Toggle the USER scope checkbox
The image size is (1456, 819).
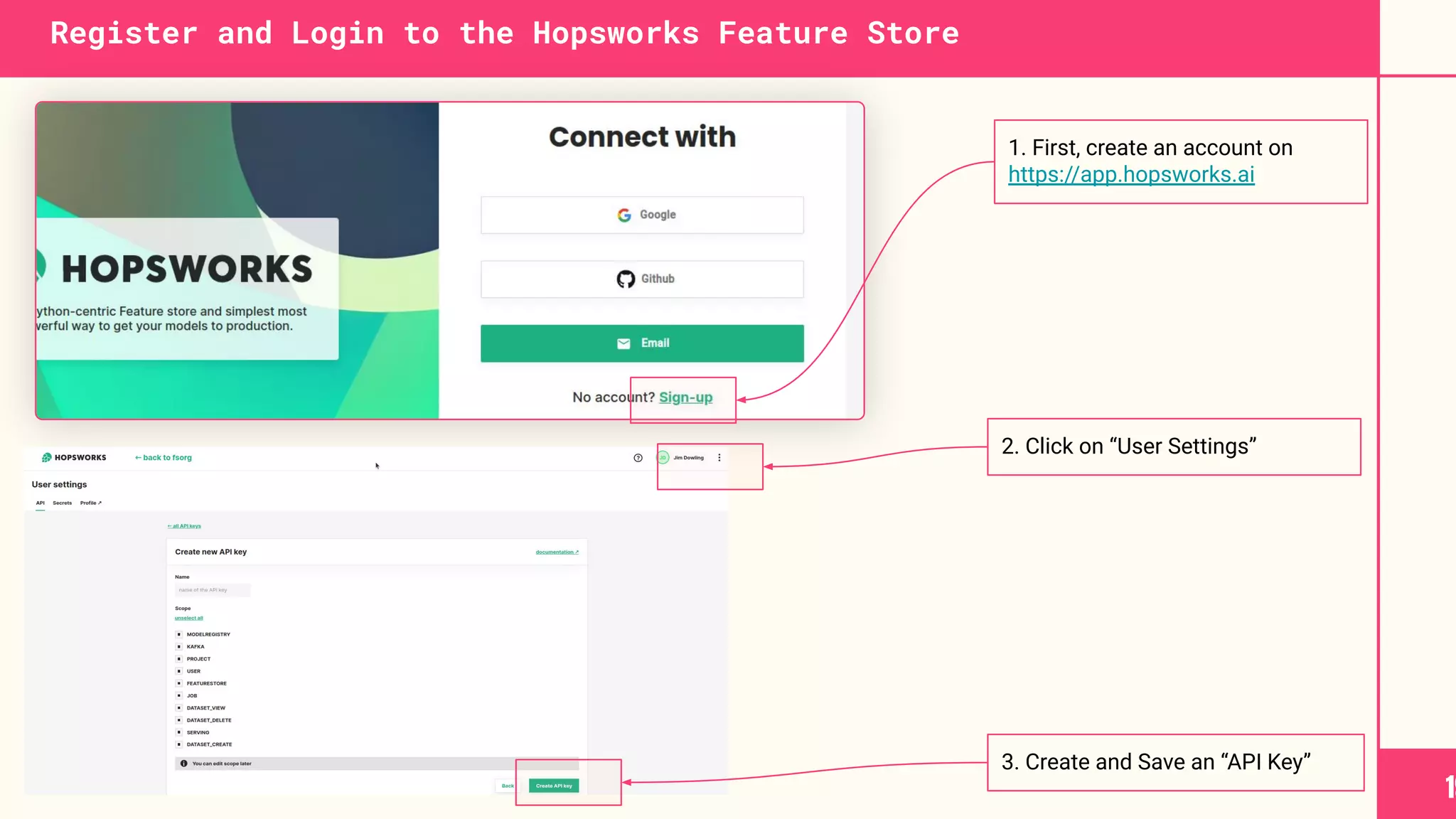tap(179, 671)
